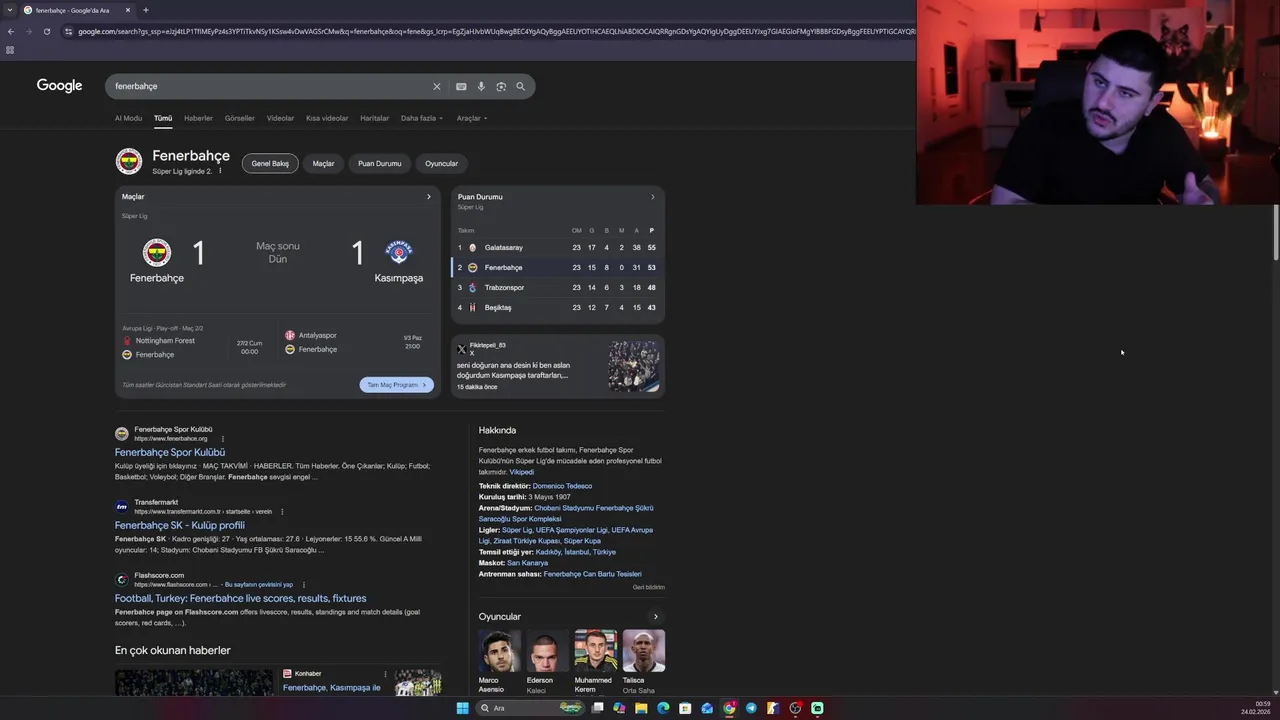Open Flashscore Football, Turkey result link

tap(241, 598)
